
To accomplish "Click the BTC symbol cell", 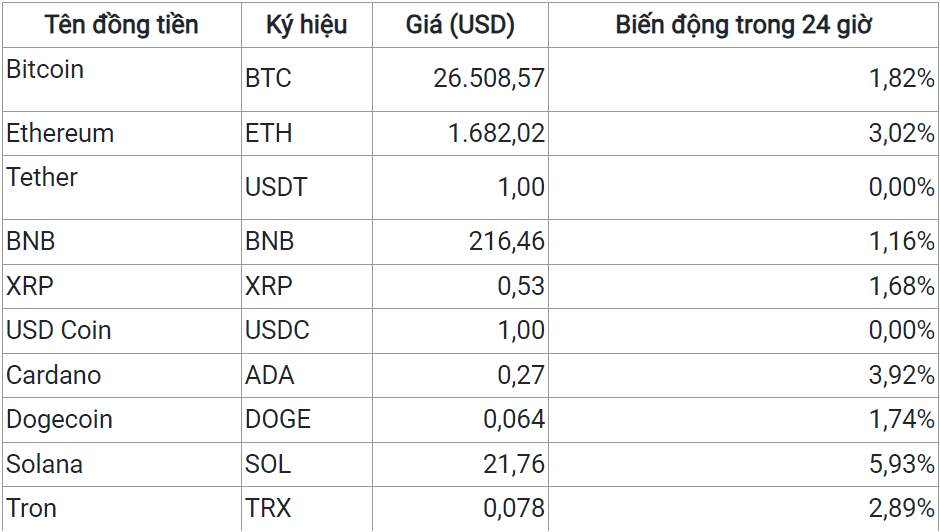I will [x=307, y=79].
